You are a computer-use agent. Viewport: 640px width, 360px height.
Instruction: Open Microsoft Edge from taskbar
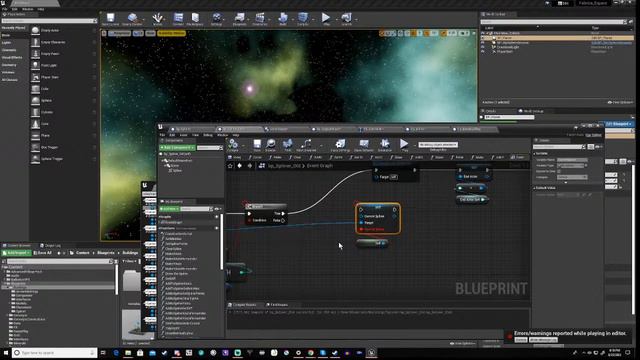click(x=116, y=353)
